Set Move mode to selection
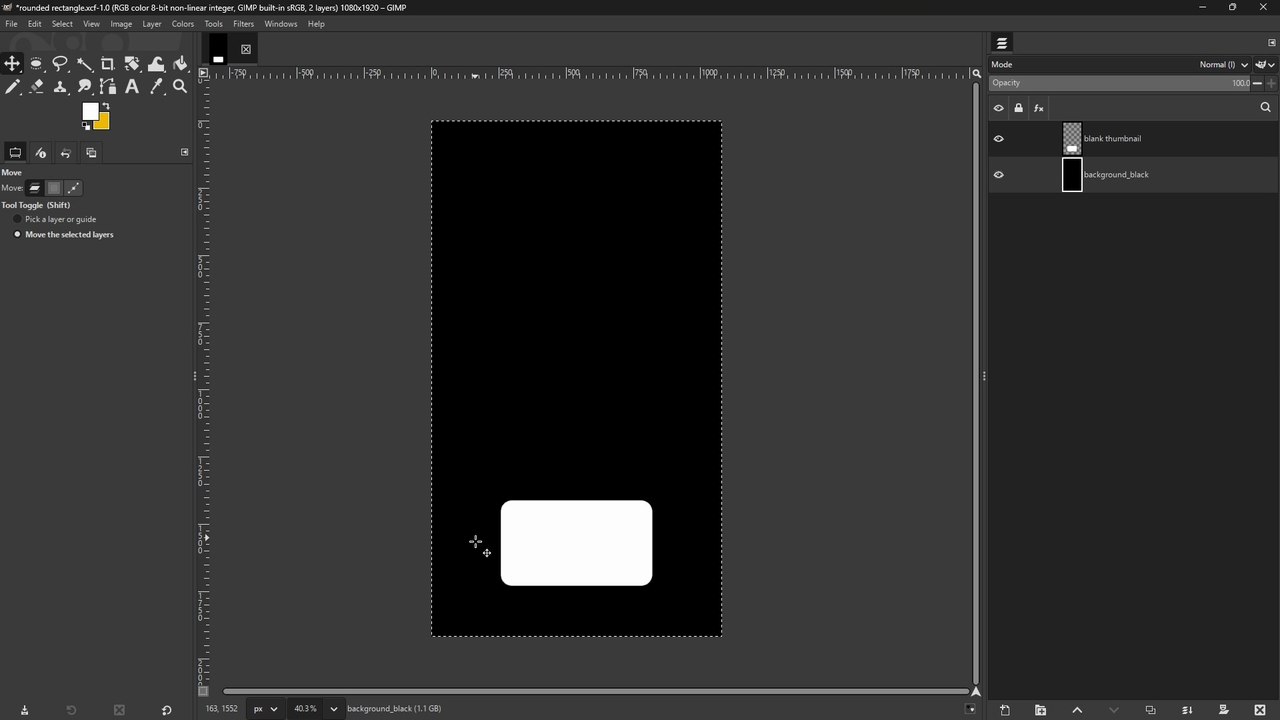 [x=54, y=188]
